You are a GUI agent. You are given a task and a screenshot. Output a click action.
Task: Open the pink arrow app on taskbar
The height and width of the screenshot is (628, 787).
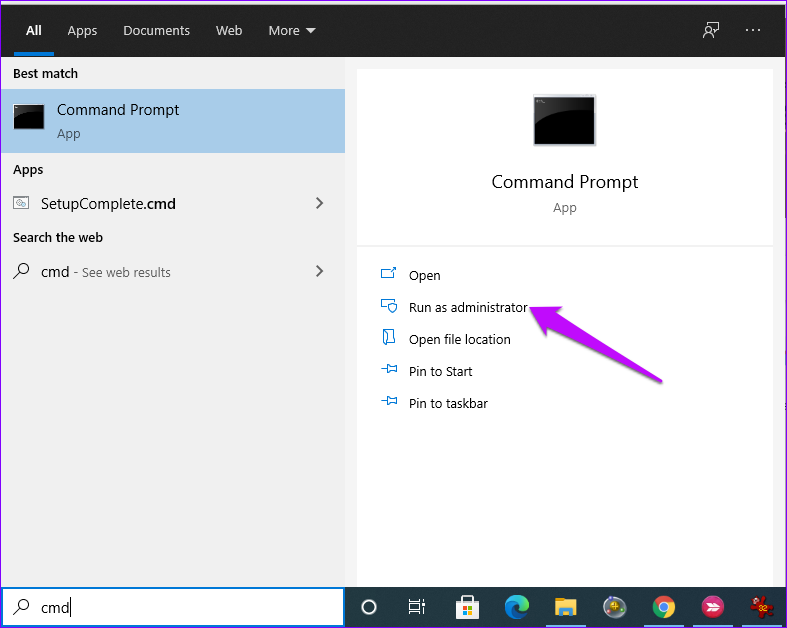tap(713, 607)
